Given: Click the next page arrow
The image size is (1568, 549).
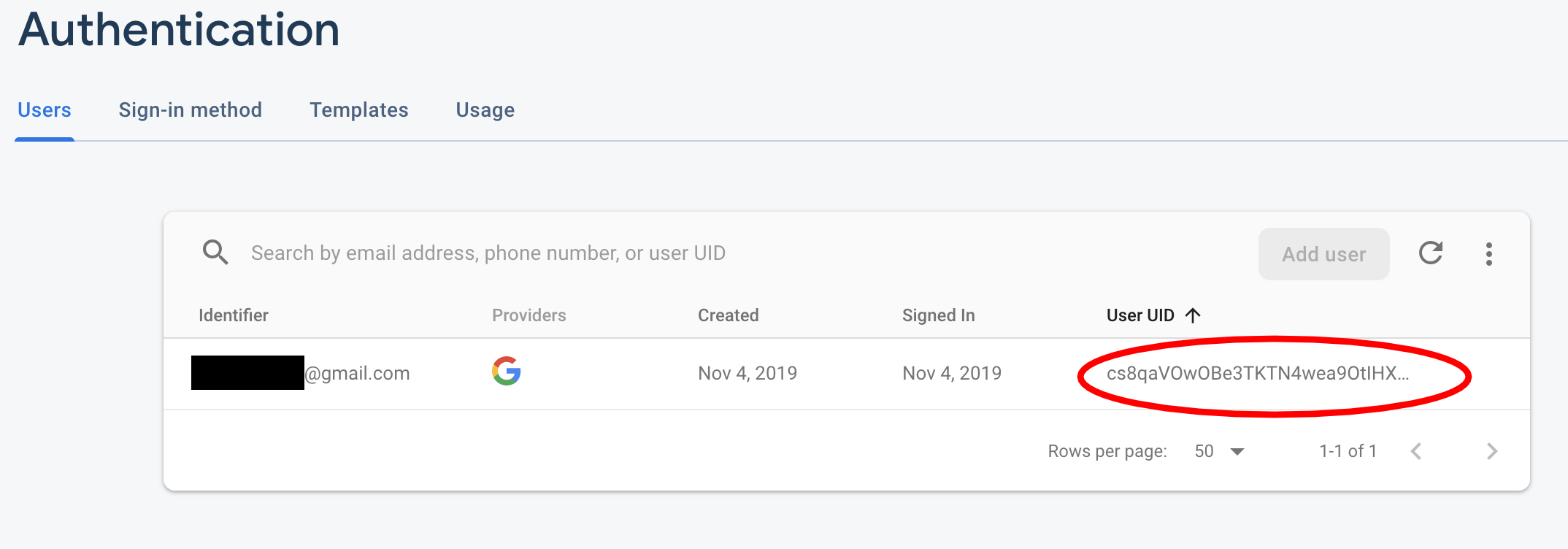Looking at the screenshot, I should 1491,451.
